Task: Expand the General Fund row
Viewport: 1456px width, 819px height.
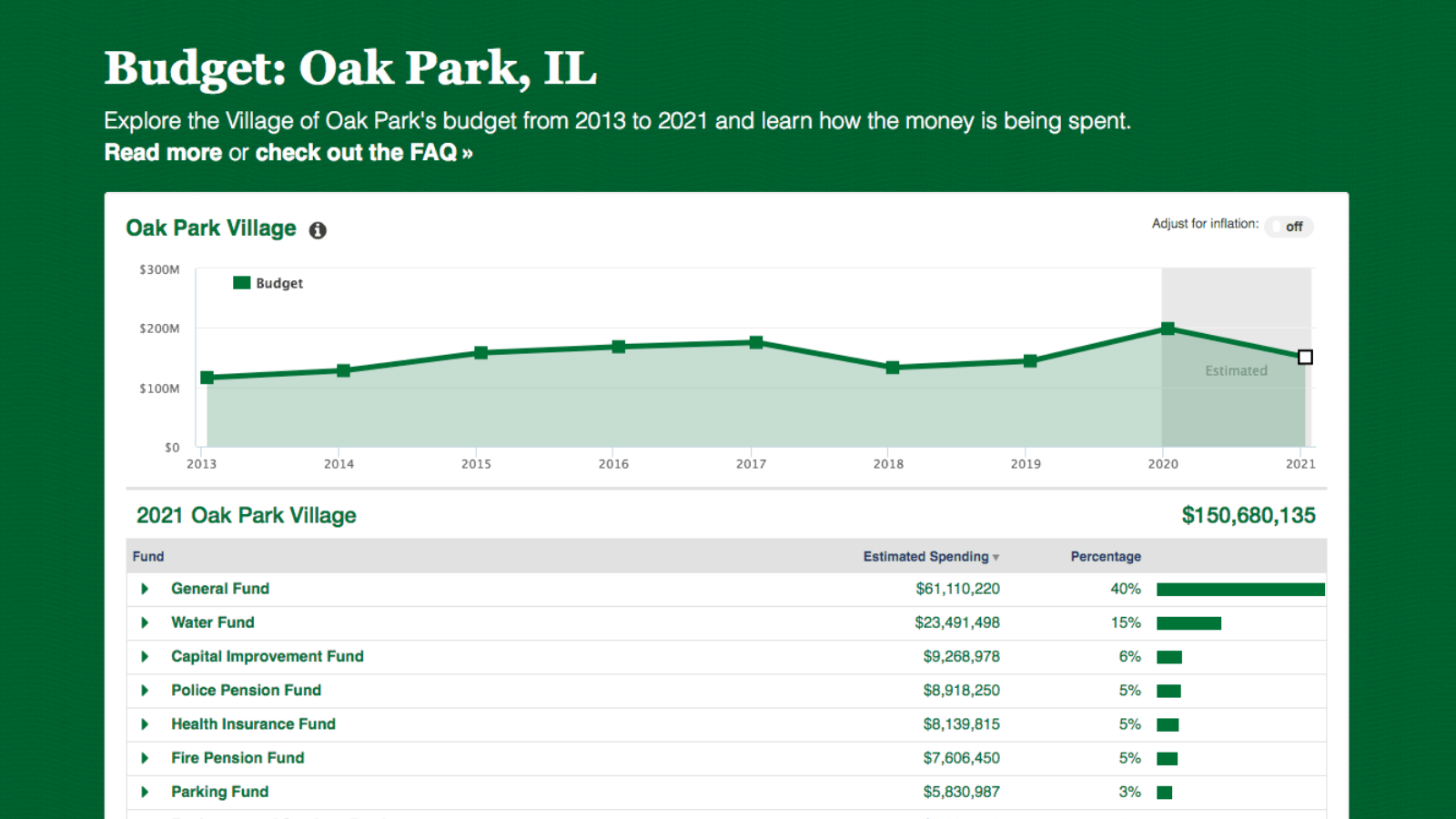Action: coord(145,589)
